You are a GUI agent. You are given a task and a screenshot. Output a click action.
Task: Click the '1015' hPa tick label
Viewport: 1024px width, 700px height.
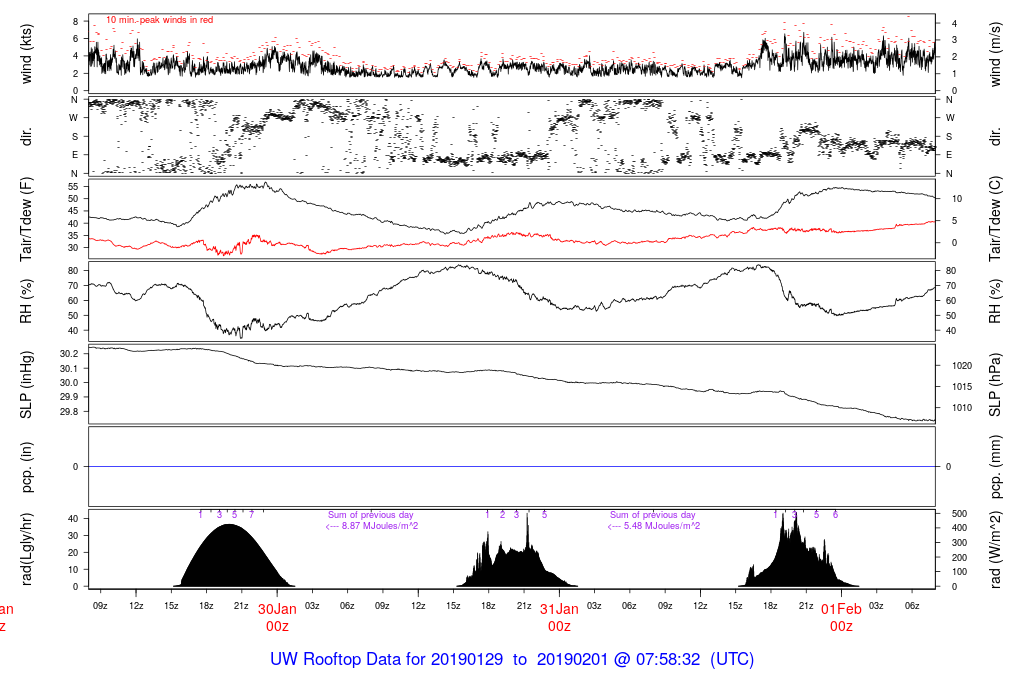(x=962, y=387)
